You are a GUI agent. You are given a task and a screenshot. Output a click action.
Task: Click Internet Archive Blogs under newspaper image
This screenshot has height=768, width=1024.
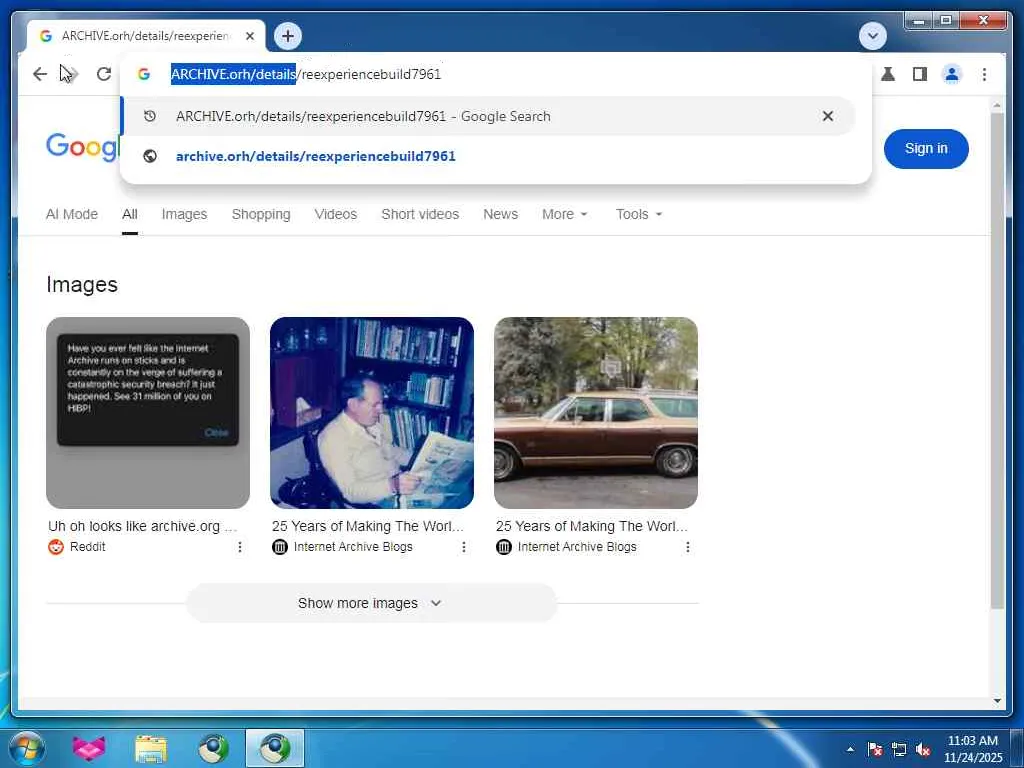click(353, 547)
